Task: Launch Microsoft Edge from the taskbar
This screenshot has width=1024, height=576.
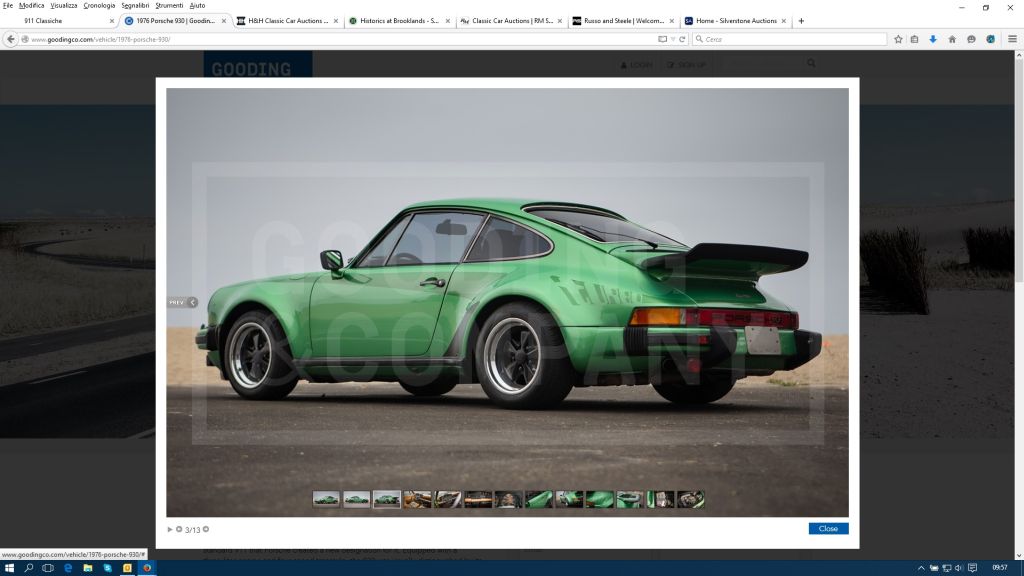Action: [x=68, y=568]
